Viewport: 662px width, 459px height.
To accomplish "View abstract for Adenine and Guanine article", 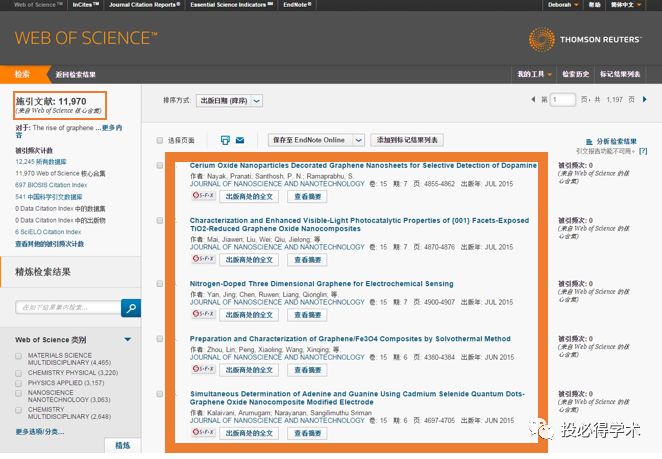I will (307, 433).
